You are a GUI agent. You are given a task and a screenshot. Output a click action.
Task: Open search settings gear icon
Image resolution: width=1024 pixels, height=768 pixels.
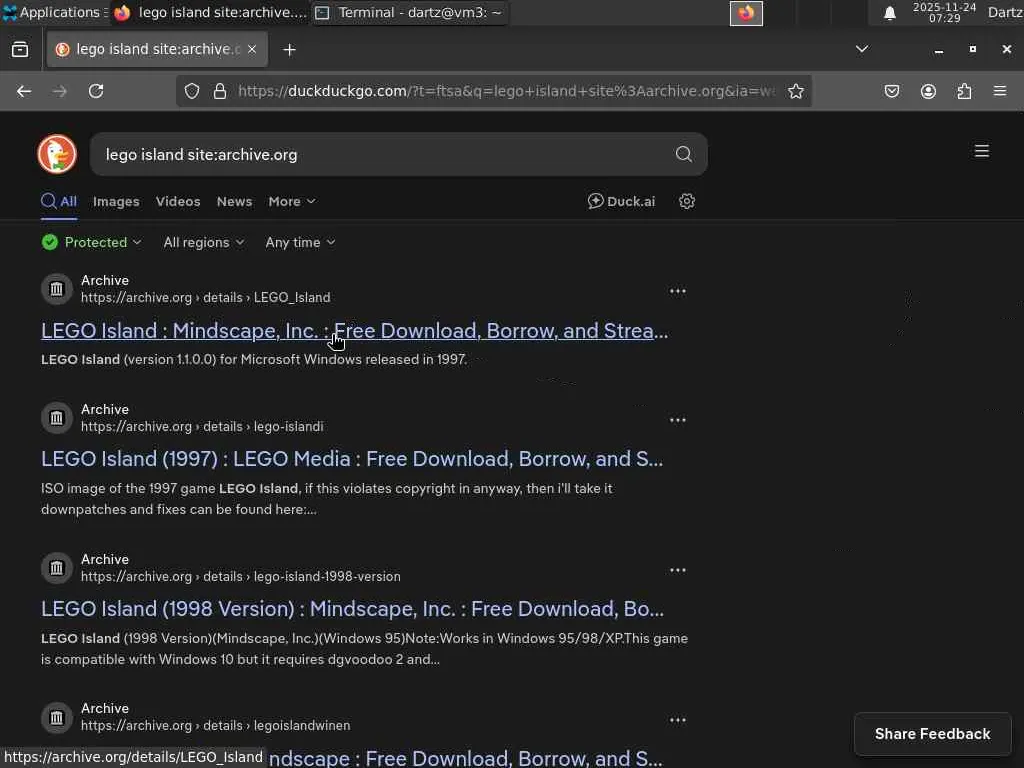(686, 201)
